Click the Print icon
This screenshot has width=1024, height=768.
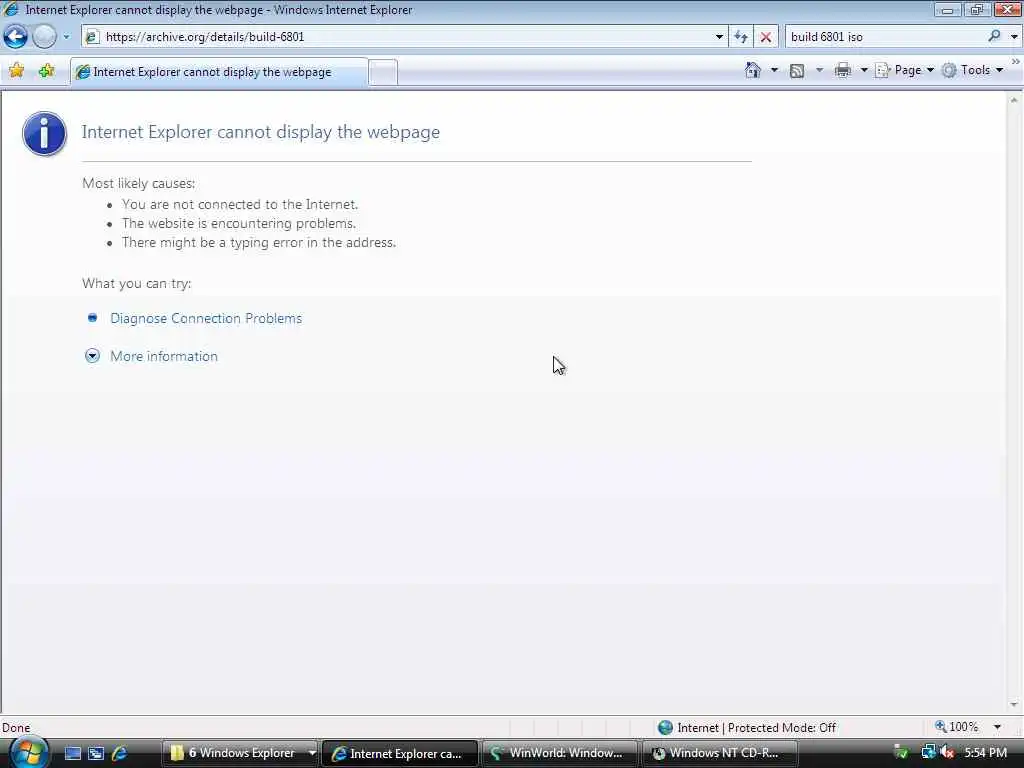coord(843,70)
